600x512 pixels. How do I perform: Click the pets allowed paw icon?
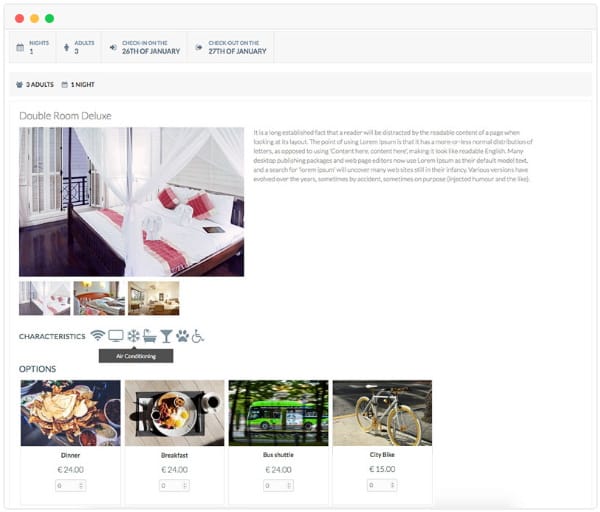click(x=183, y=336)
